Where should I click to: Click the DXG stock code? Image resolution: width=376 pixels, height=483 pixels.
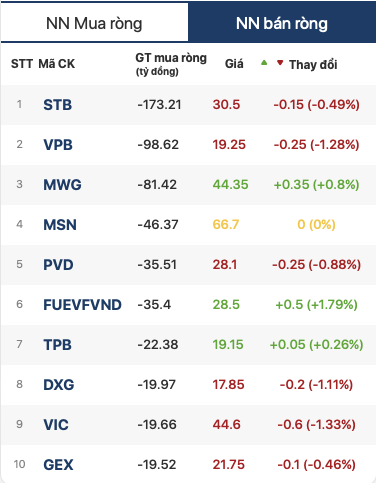click(59, 385)
